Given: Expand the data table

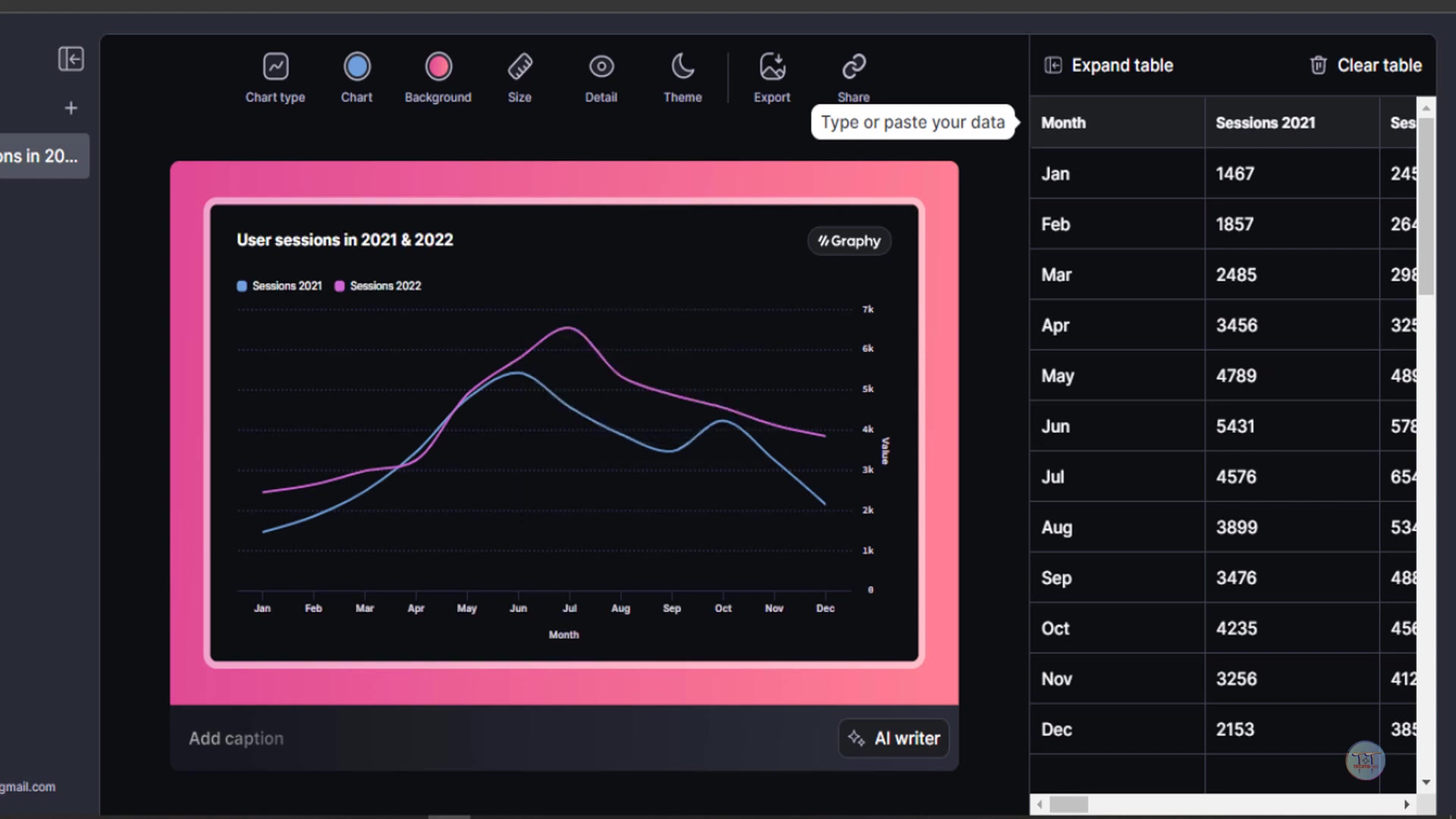Looking at the screenshot, I should (1109, 65).
